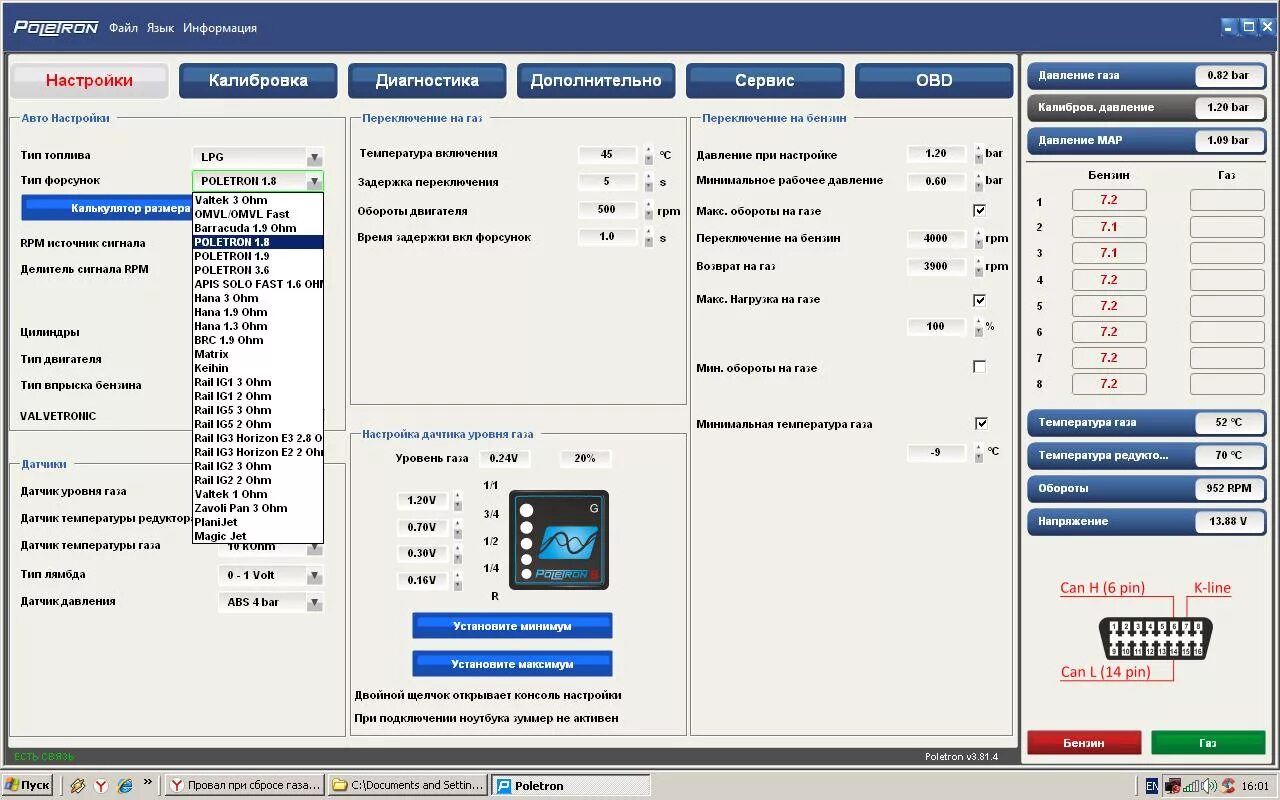
Task: Adjust switch-on temperature stepper
Action: [648, 155]
